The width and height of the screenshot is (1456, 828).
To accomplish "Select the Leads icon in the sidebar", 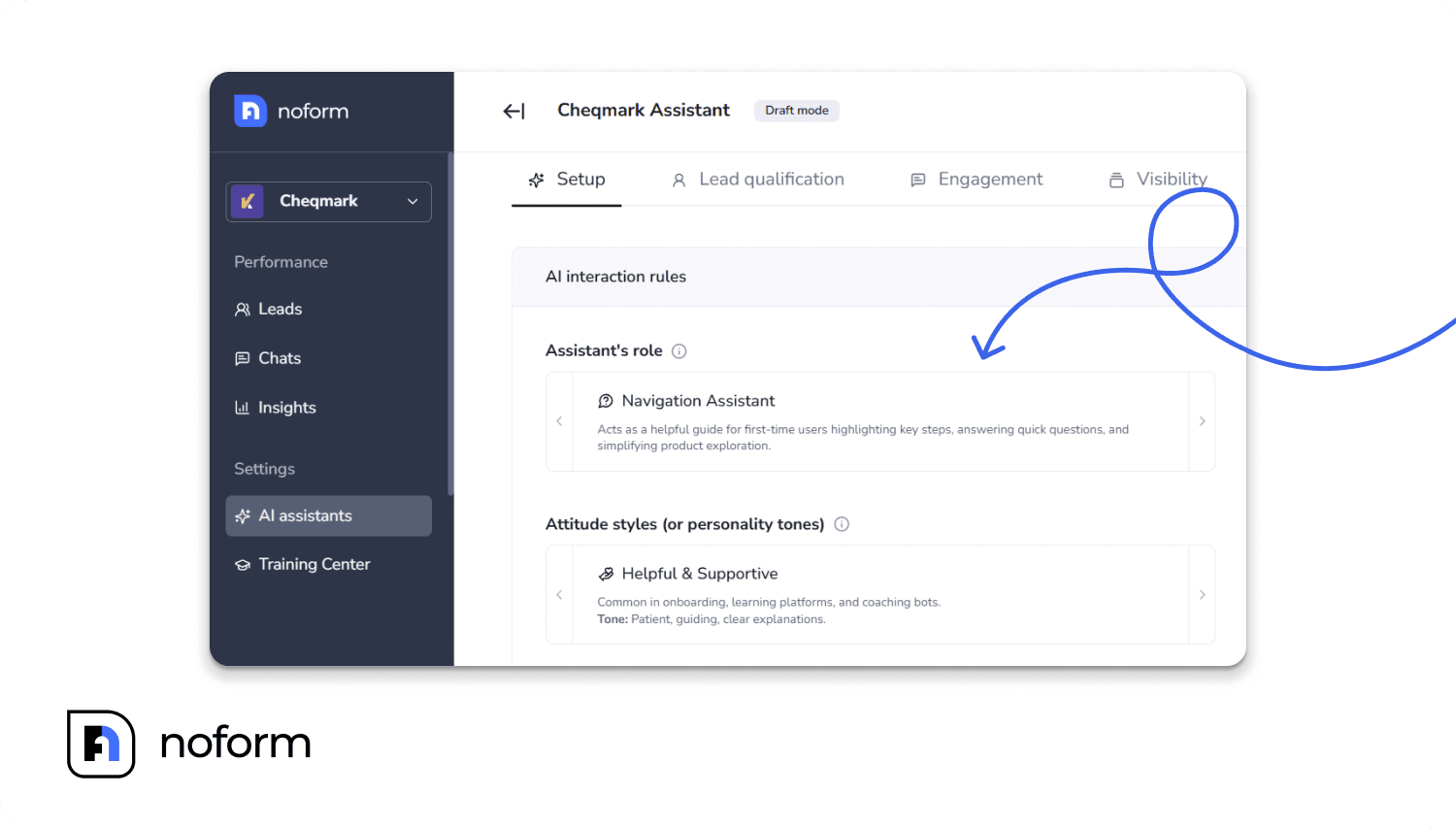I will tap(243, 309).
